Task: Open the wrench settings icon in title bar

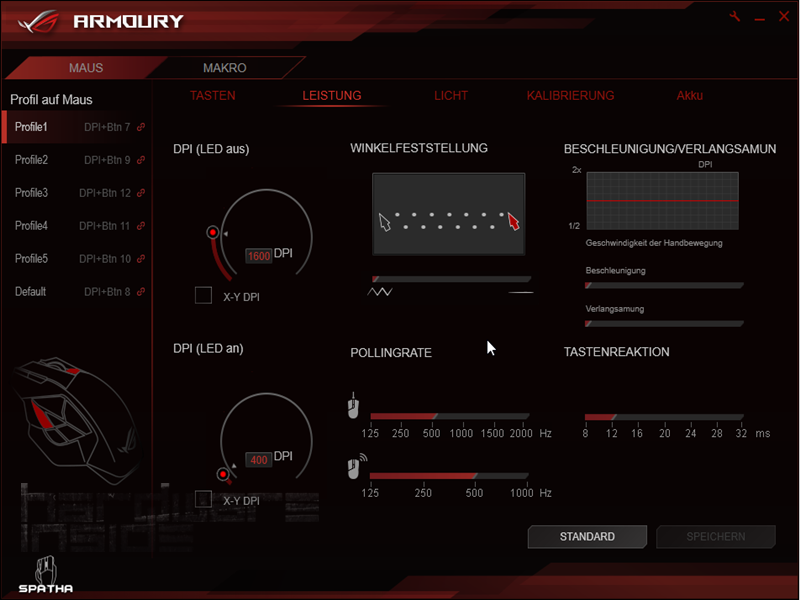Action: point(736,16)
